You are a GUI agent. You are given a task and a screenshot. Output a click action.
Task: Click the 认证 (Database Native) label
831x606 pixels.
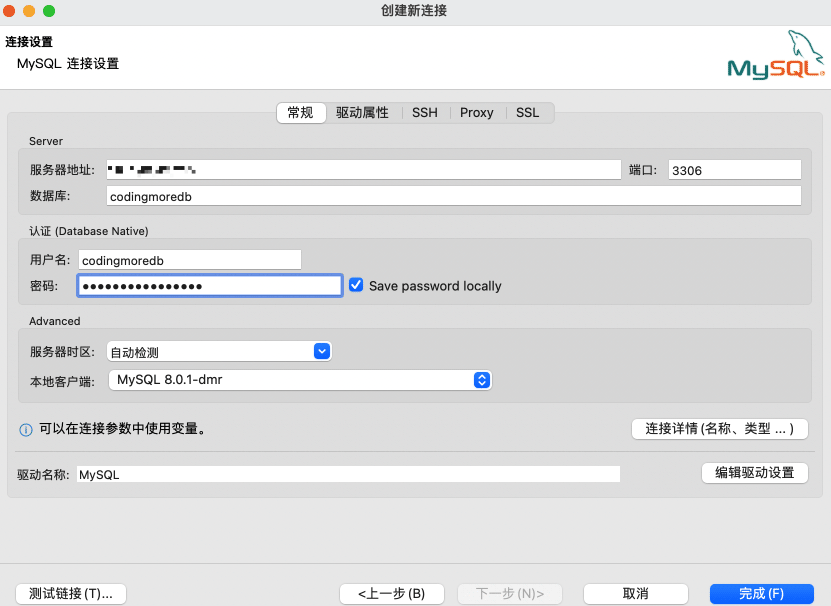point(89,231)
